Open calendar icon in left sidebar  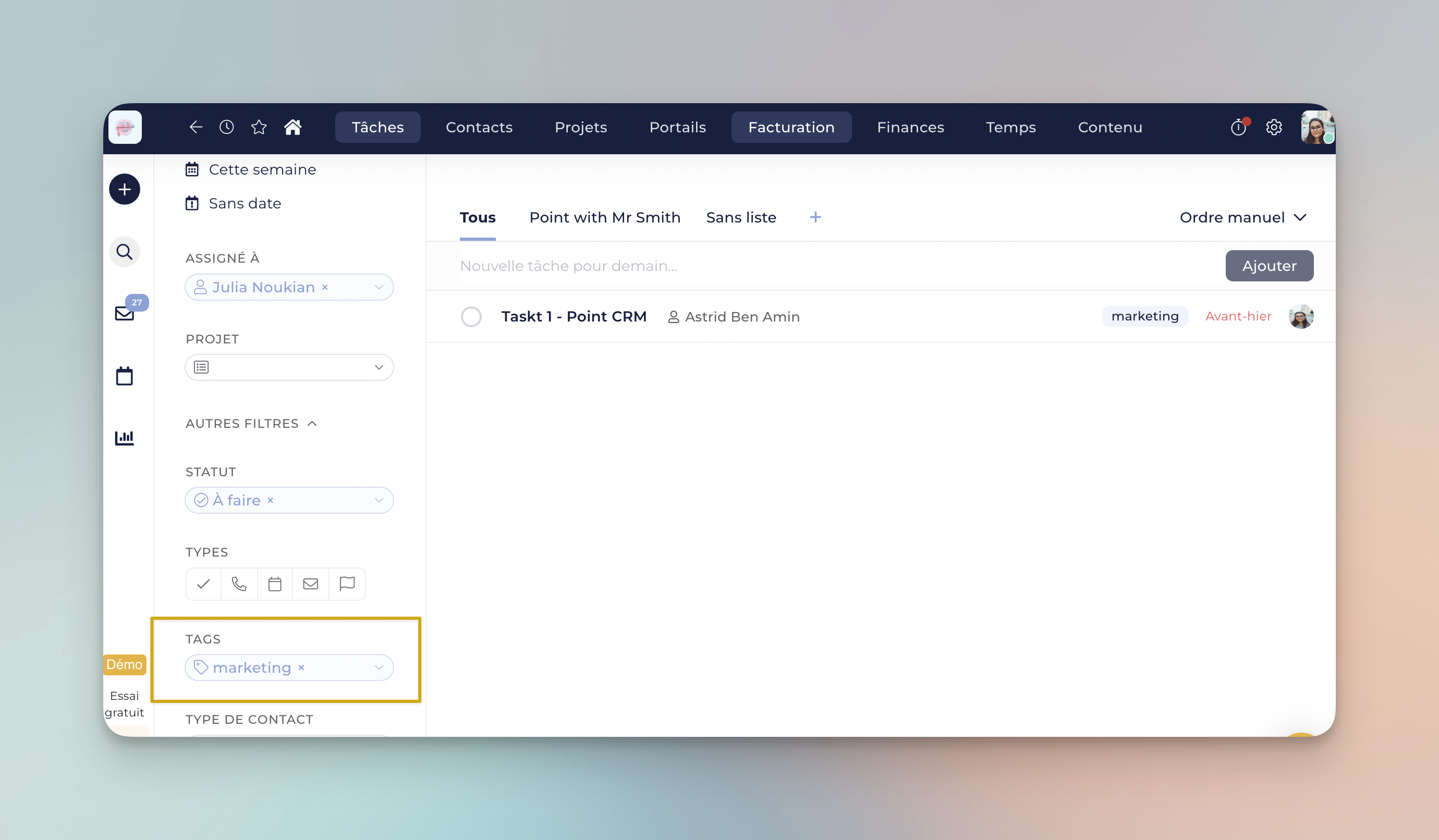coord(125,376)
